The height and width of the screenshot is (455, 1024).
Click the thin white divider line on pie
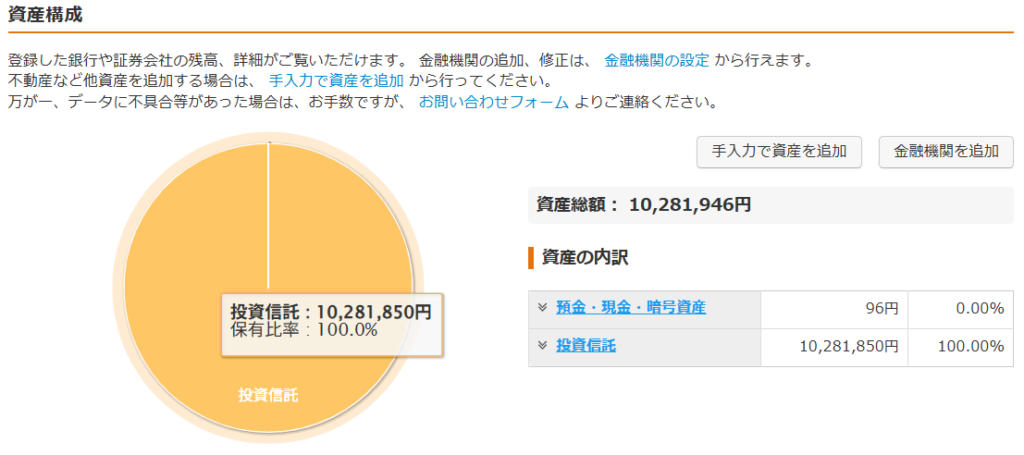[268, 220]
